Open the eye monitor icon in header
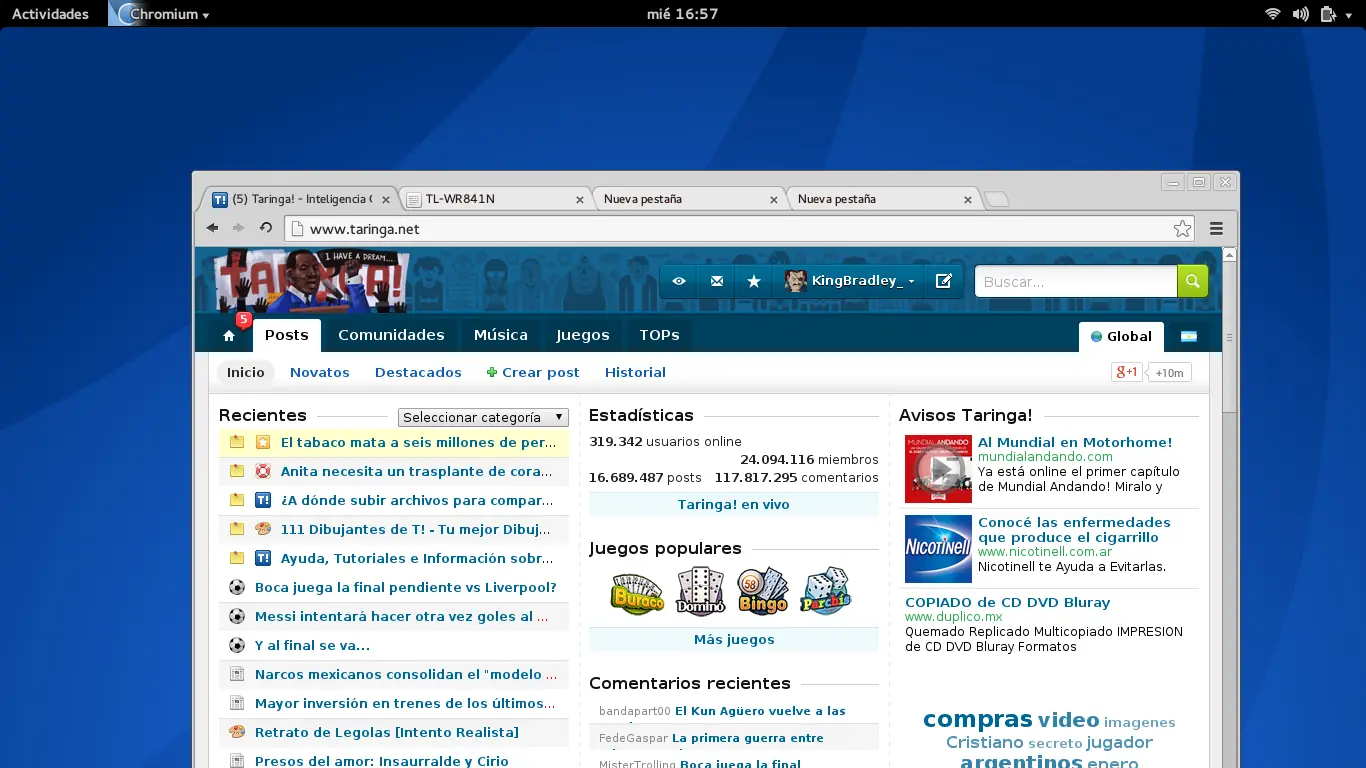This screenshot has height=768, width=1366. (678, 281)
